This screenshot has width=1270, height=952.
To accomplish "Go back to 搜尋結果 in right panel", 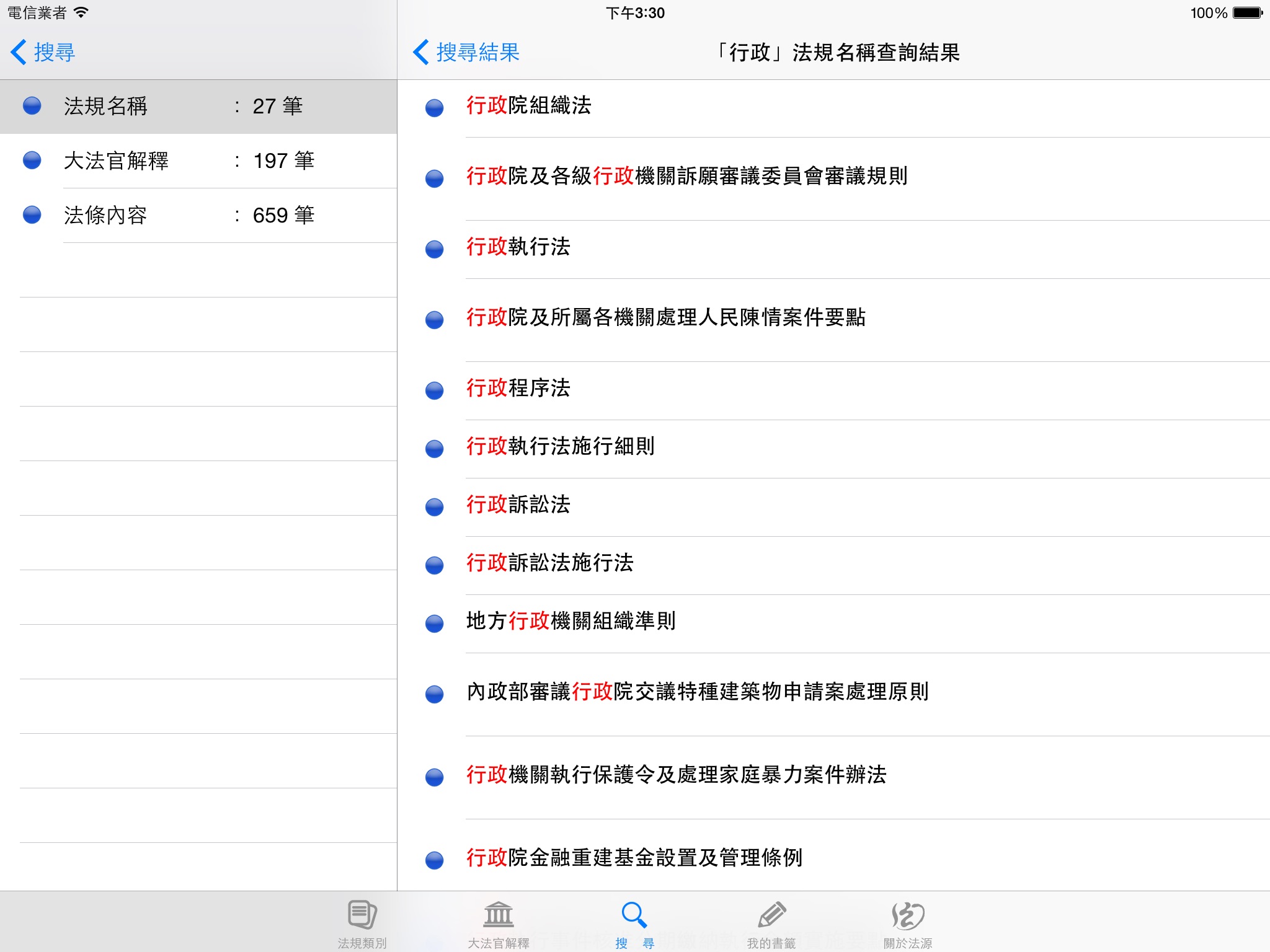I will (x=466, y=52).
